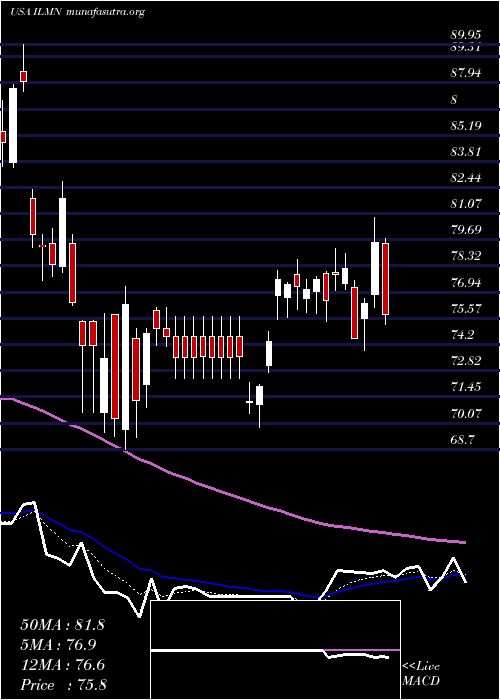Select the 79.69 price axis label
The image size is (500, 700).
coord(467,230)
